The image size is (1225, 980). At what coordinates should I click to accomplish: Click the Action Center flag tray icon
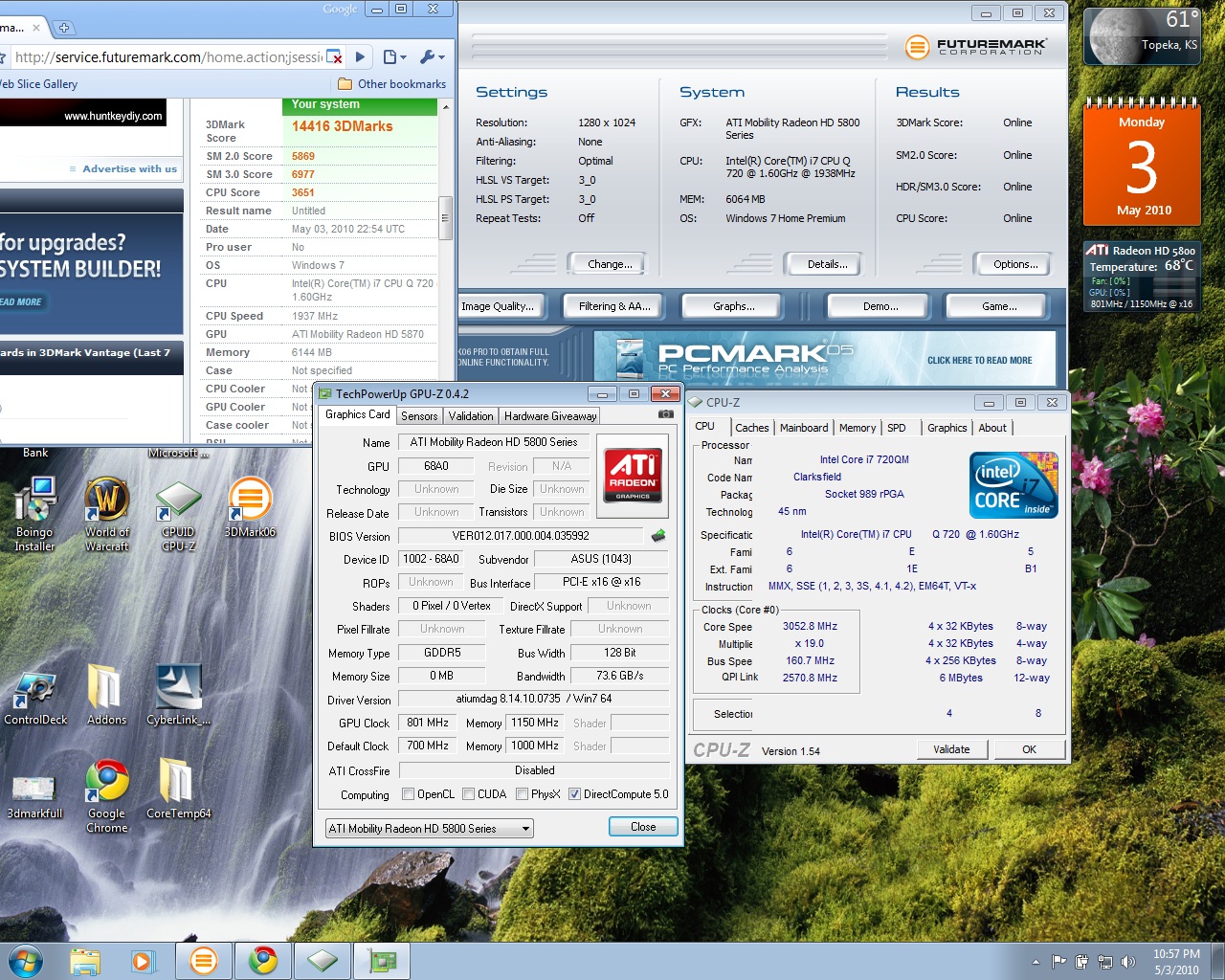tap(1059, 962)
